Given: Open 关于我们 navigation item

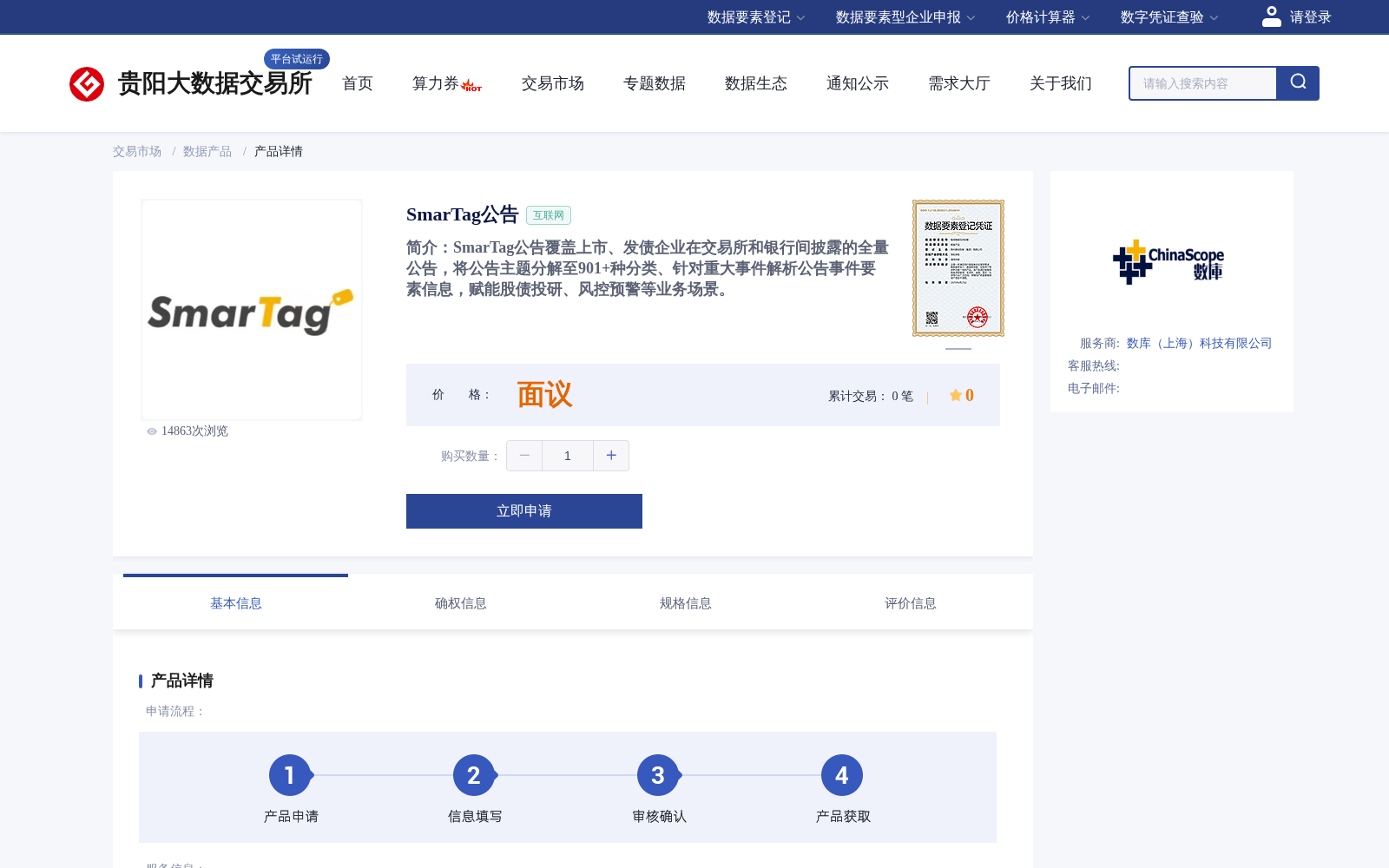Looking at the screenshot, I should (1061, 83).
